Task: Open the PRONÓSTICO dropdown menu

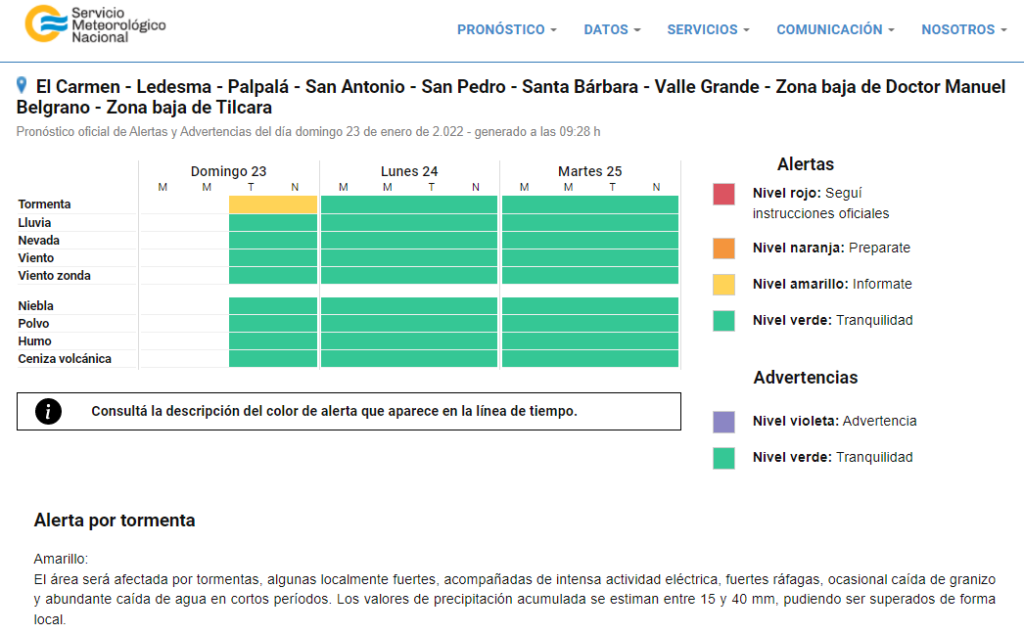Action: (507, 30)
